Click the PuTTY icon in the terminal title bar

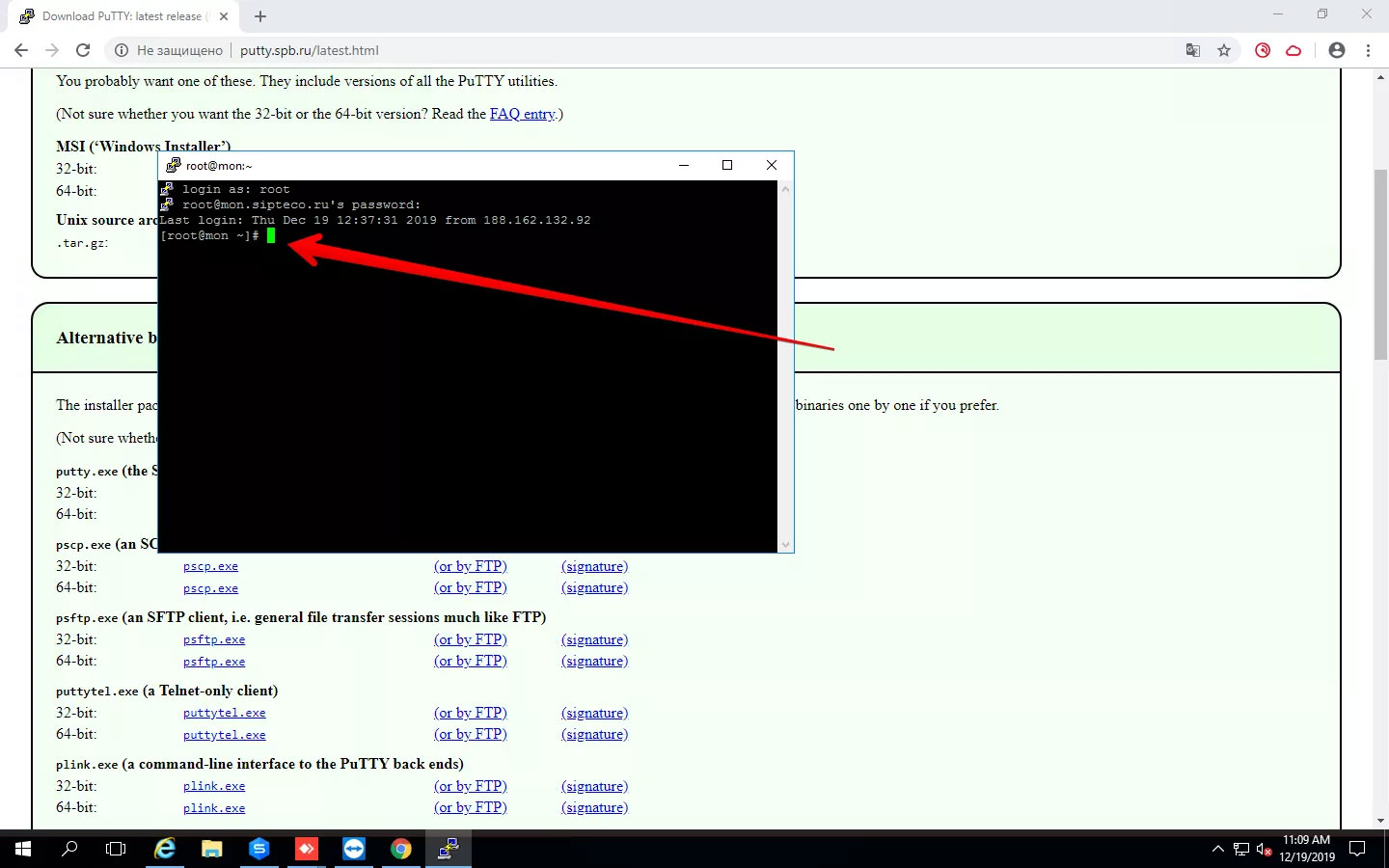tap(174, 165)
